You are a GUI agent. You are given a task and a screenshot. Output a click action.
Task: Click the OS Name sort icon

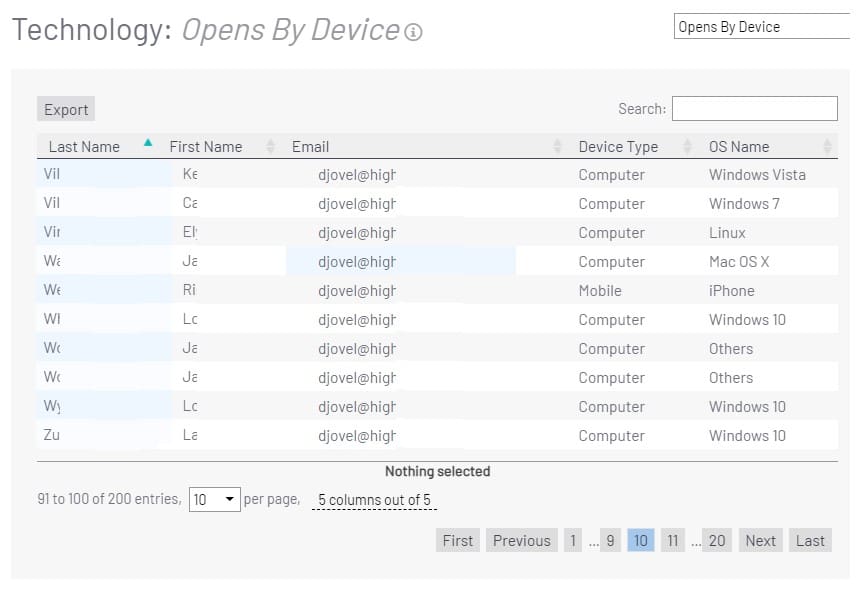[827, 147]
